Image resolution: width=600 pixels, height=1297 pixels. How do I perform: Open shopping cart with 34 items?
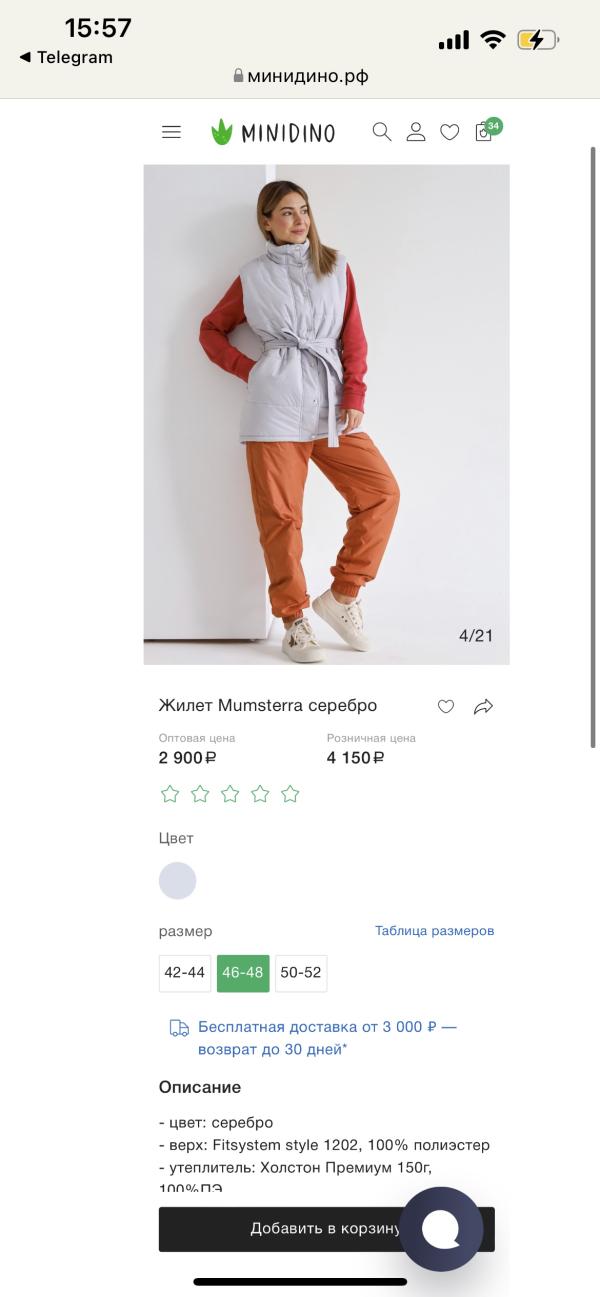[485, 131]
